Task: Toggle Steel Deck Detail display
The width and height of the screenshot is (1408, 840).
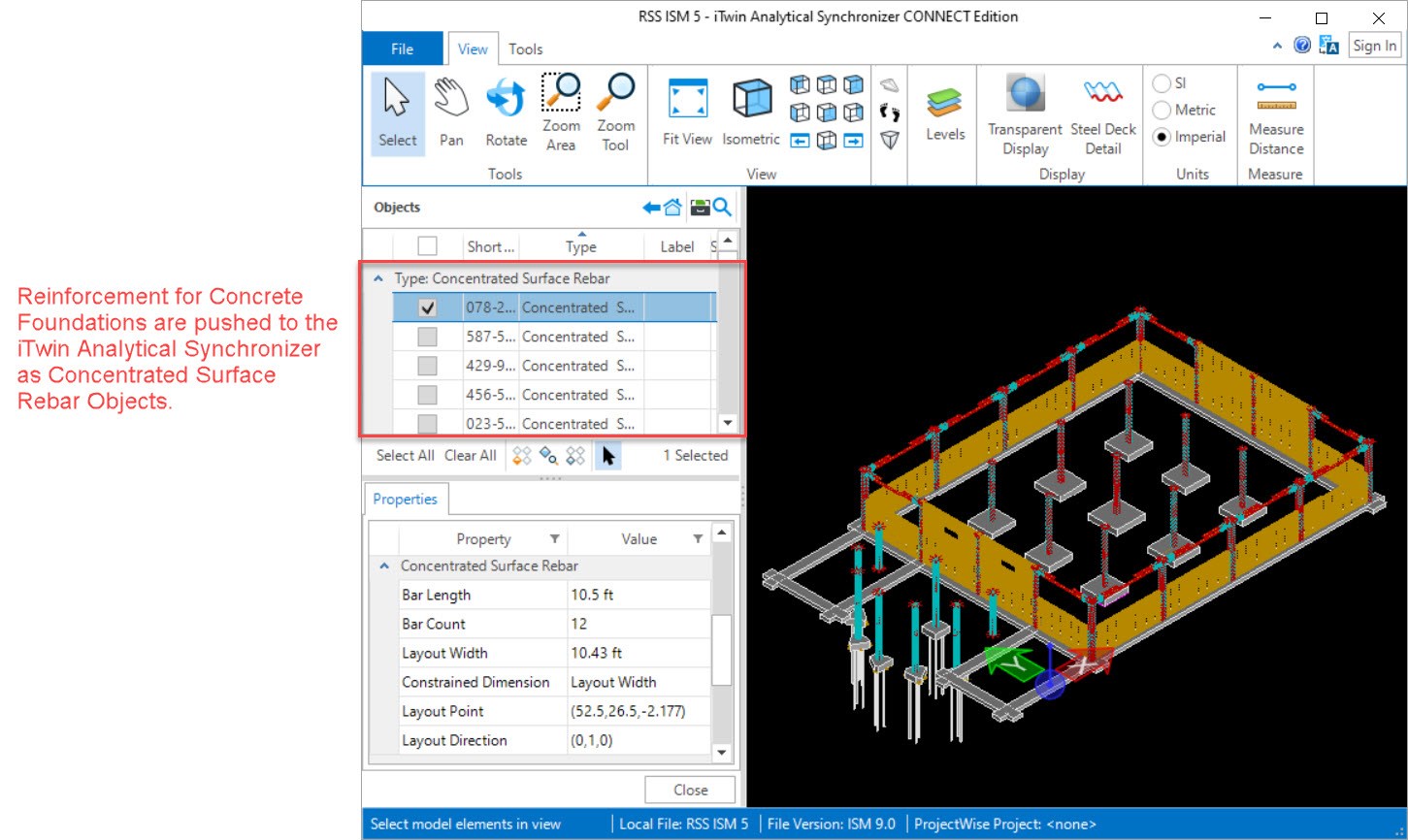Action: (1103, 113)
